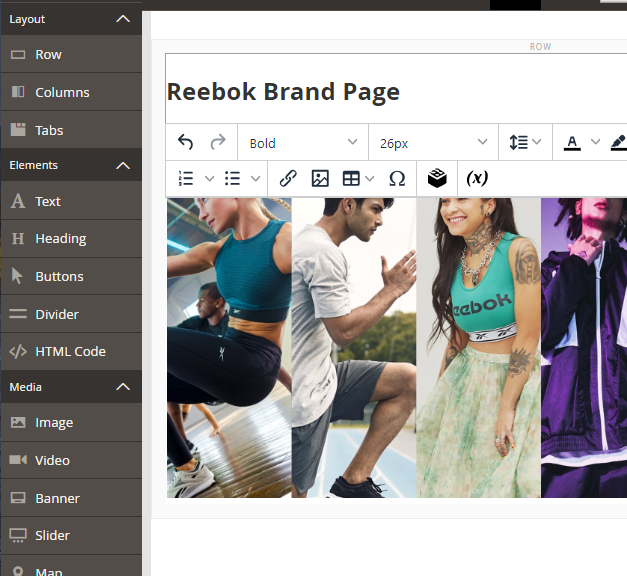
Task: Choose the Buttons element
Action: [x=71, y=276]
